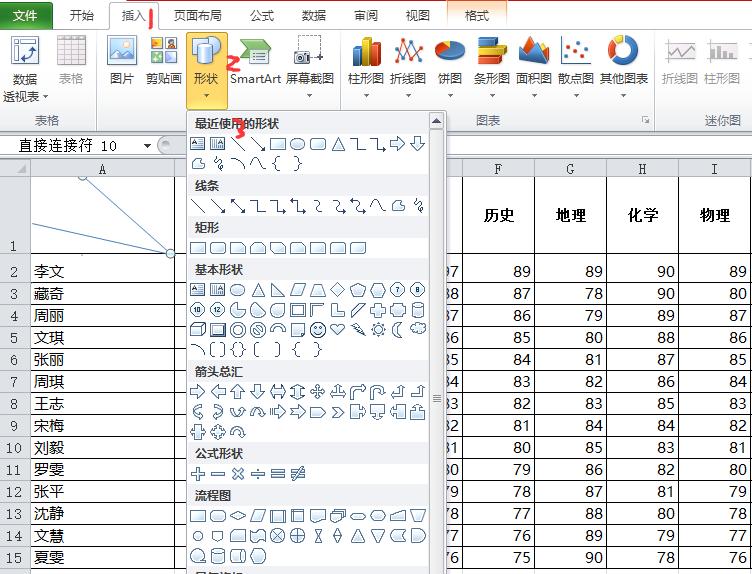Insert the diamond shape in 基本形状
752x574 pixels.
click(338, 290)
